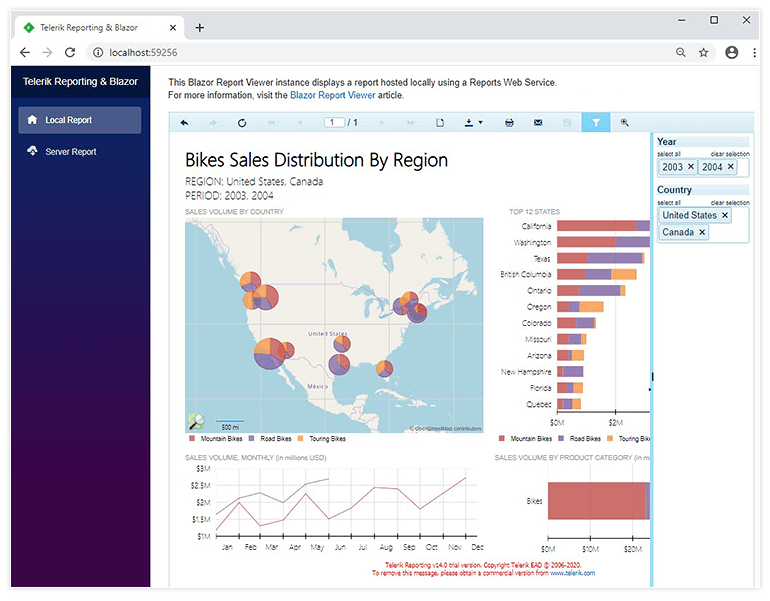770x601 pixels.
Task: Click clear selection under Country
Action: [x=730, y=202]
